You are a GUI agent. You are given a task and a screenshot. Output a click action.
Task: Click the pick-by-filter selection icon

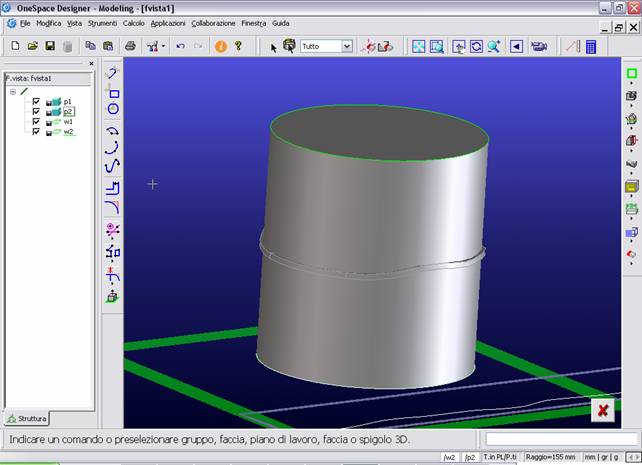289,46
